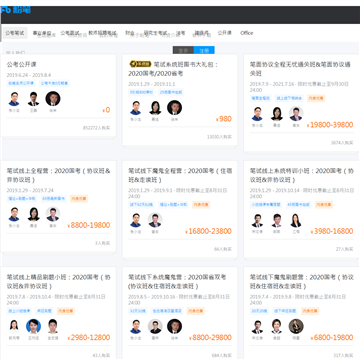Screen dimensions: 360x360
Task: Click third teacher avatar in 图书大礼包 card
Action: tap(175, 108)
